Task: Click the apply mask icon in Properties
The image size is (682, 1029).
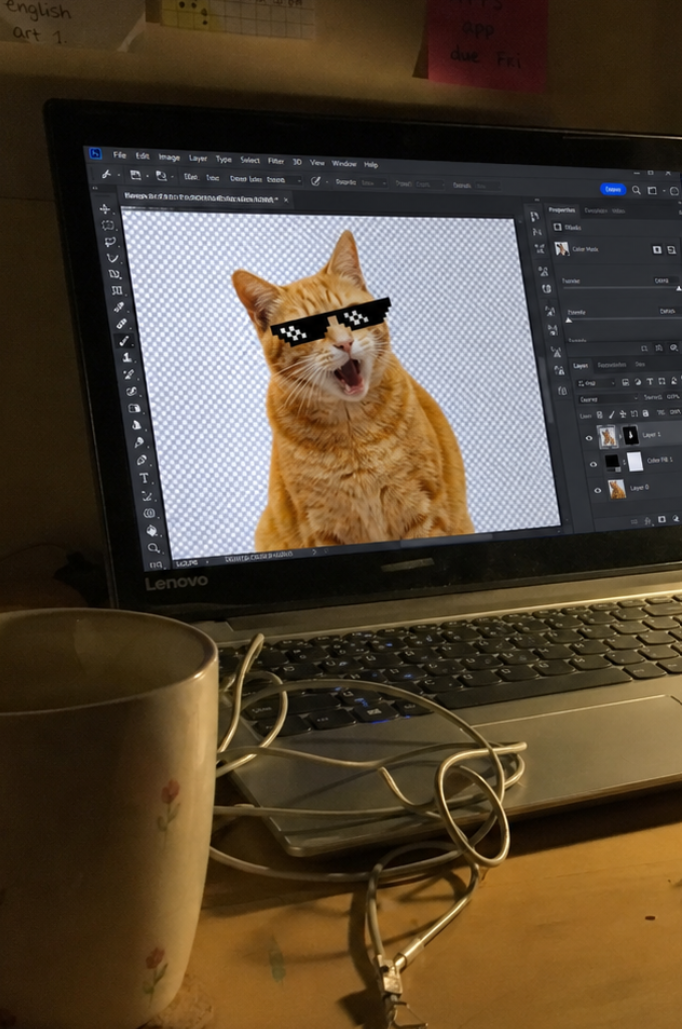Action: [x=658, y=348]
